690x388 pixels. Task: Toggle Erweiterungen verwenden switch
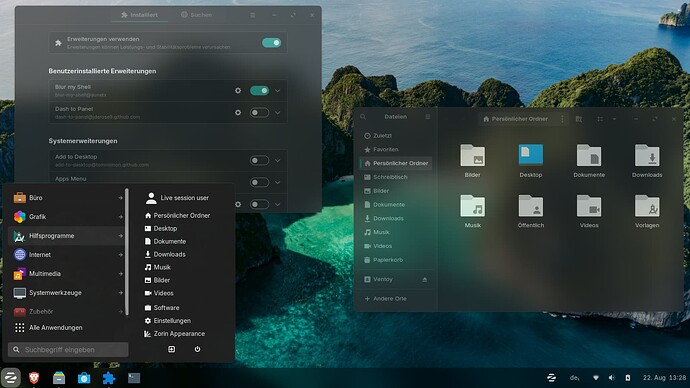click(x=271, y=43)
